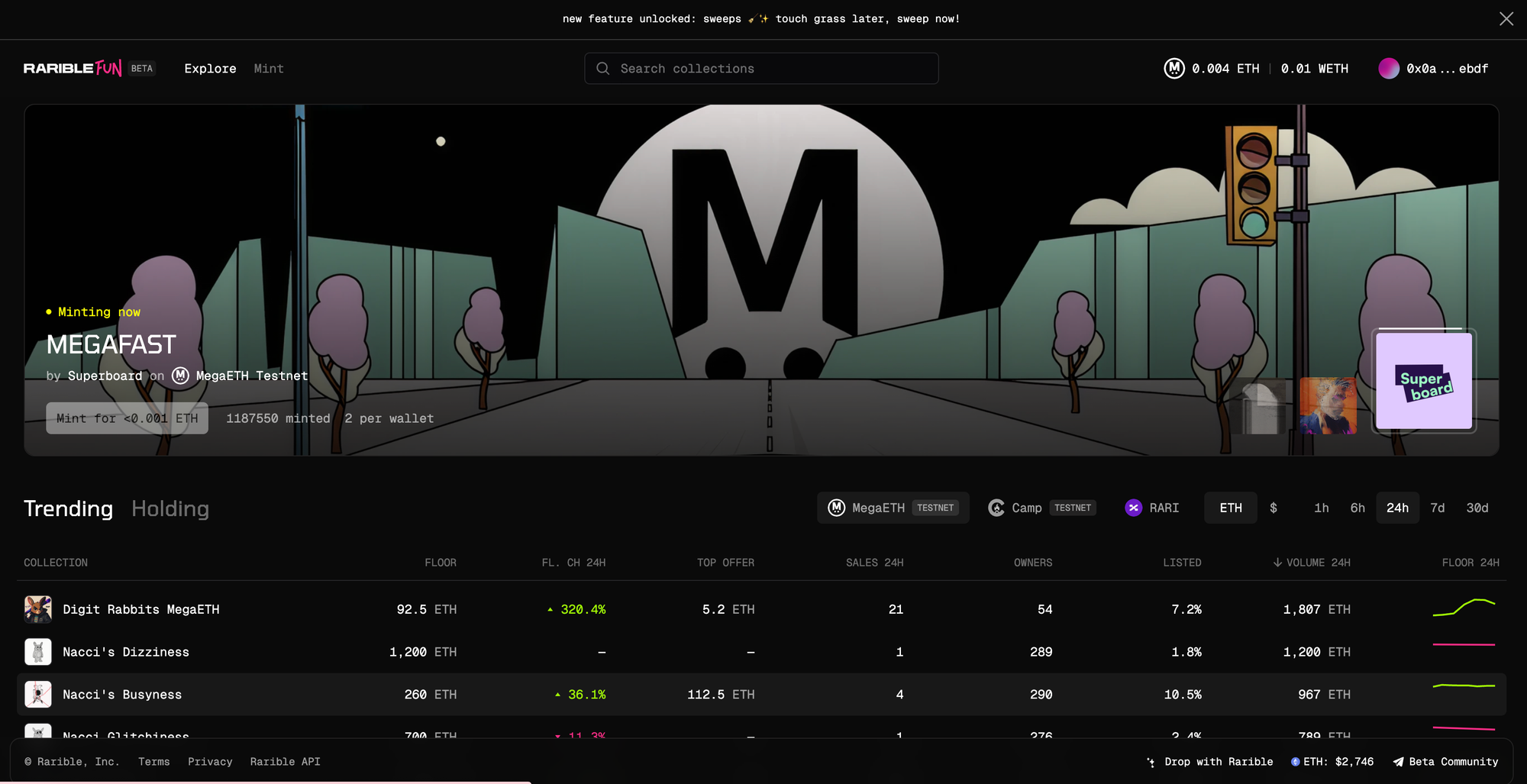Click the 0.004 ETH balance
This screenshot has height=784, width=1527.
[1225, 69]
